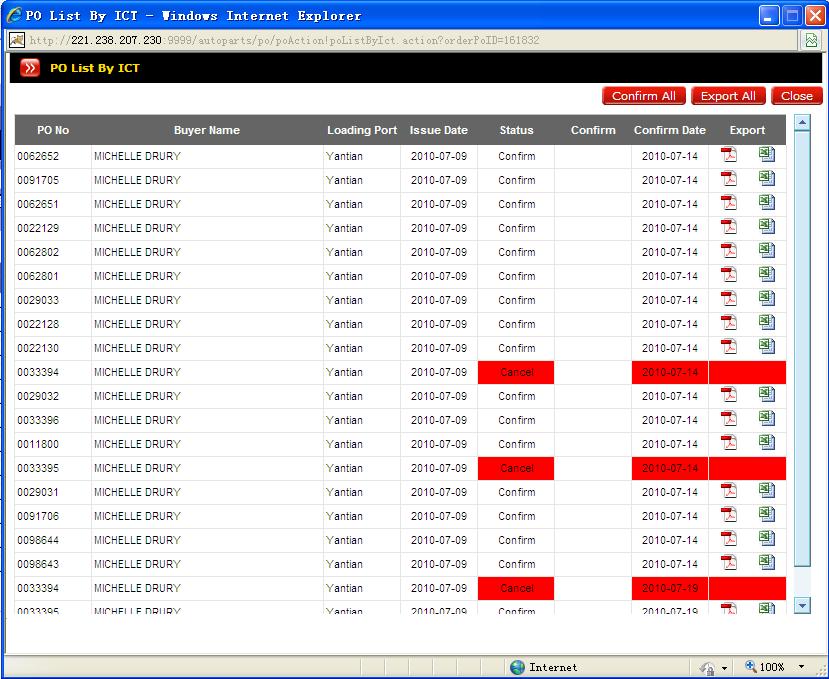Click PDF icon for PO 0022129
This screenshot has height=679, width=829.
pyautogui.click(x=729, y=226)
